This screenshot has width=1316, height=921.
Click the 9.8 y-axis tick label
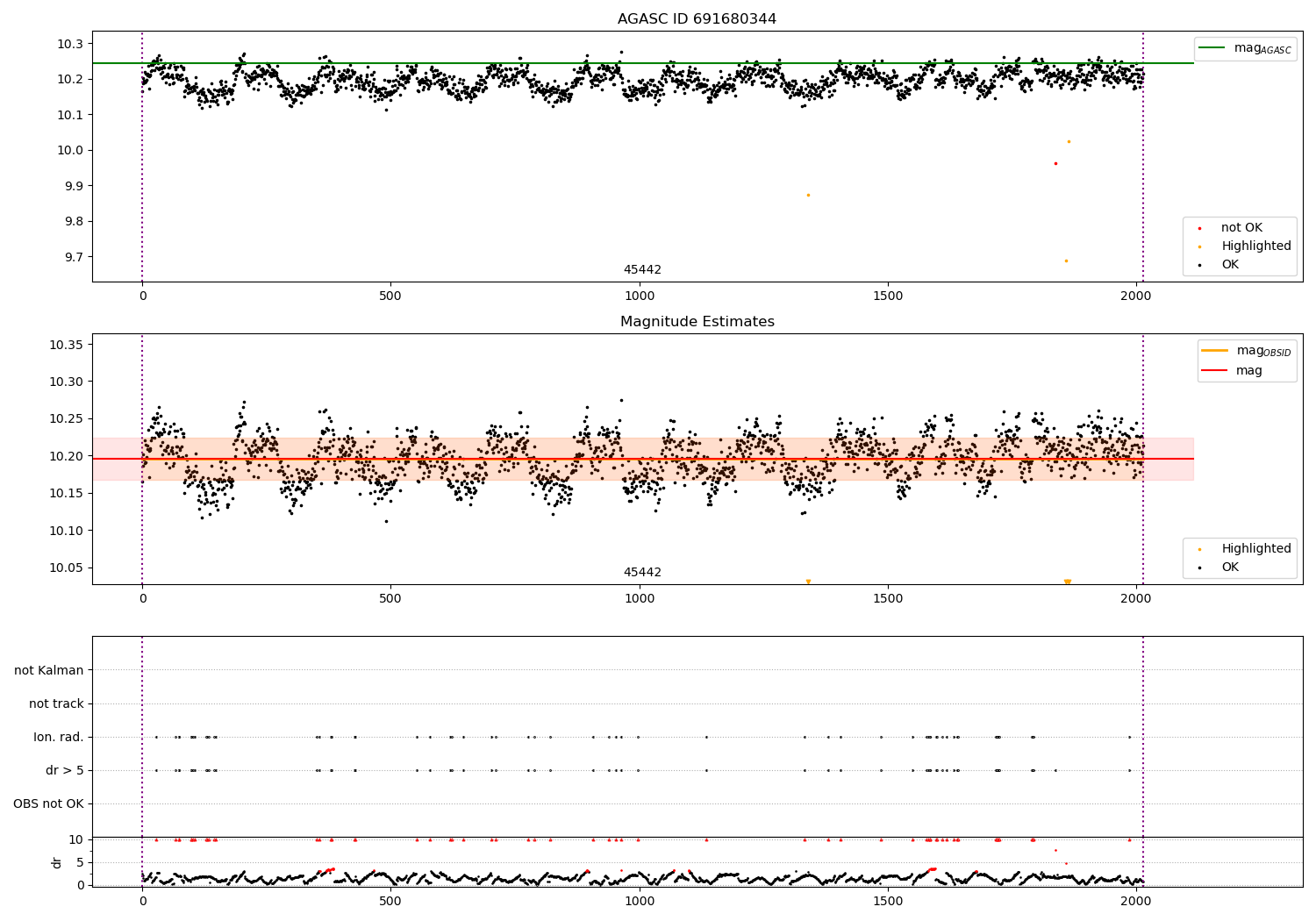[74, 221]
